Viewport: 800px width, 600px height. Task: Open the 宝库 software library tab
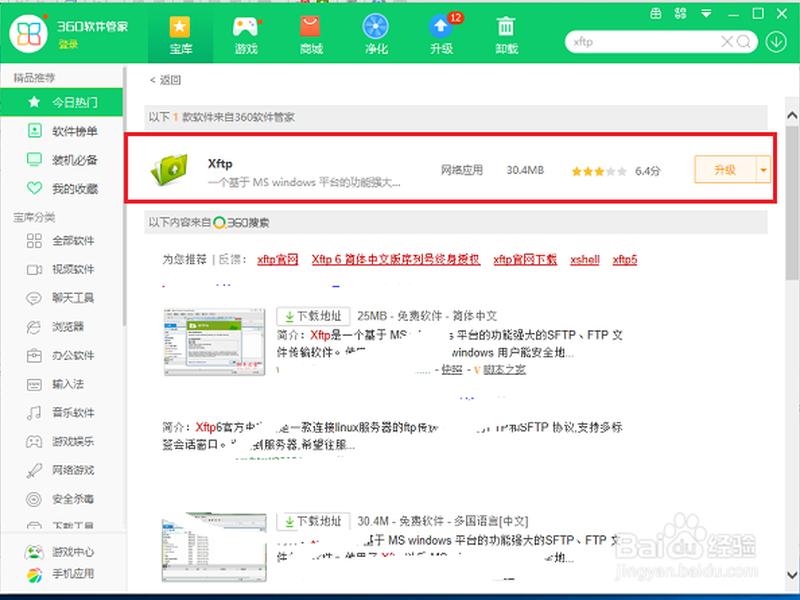tap(180, 35)
